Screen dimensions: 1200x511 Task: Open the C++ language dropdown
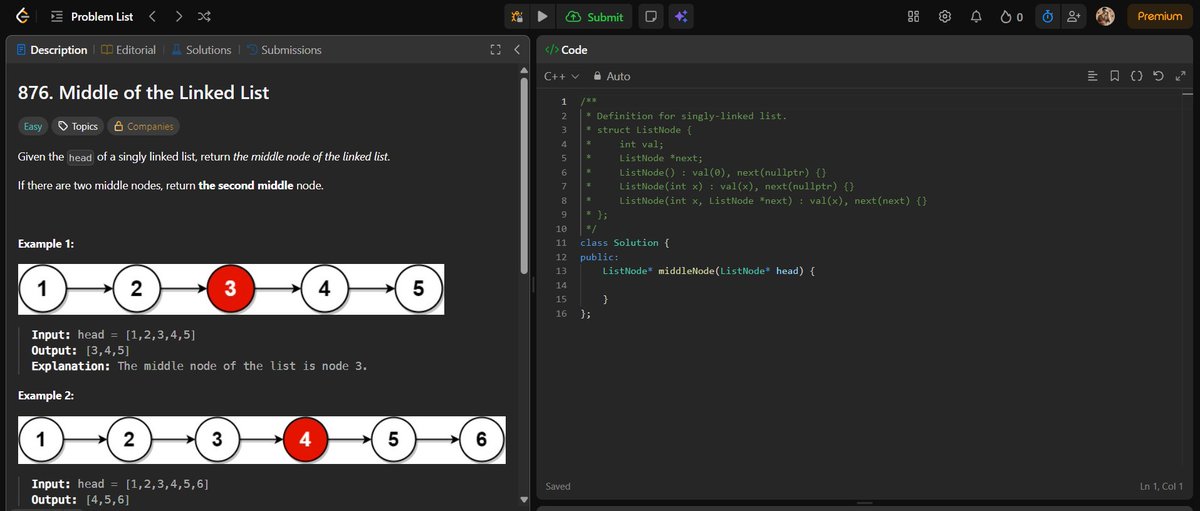click(561, 76)
